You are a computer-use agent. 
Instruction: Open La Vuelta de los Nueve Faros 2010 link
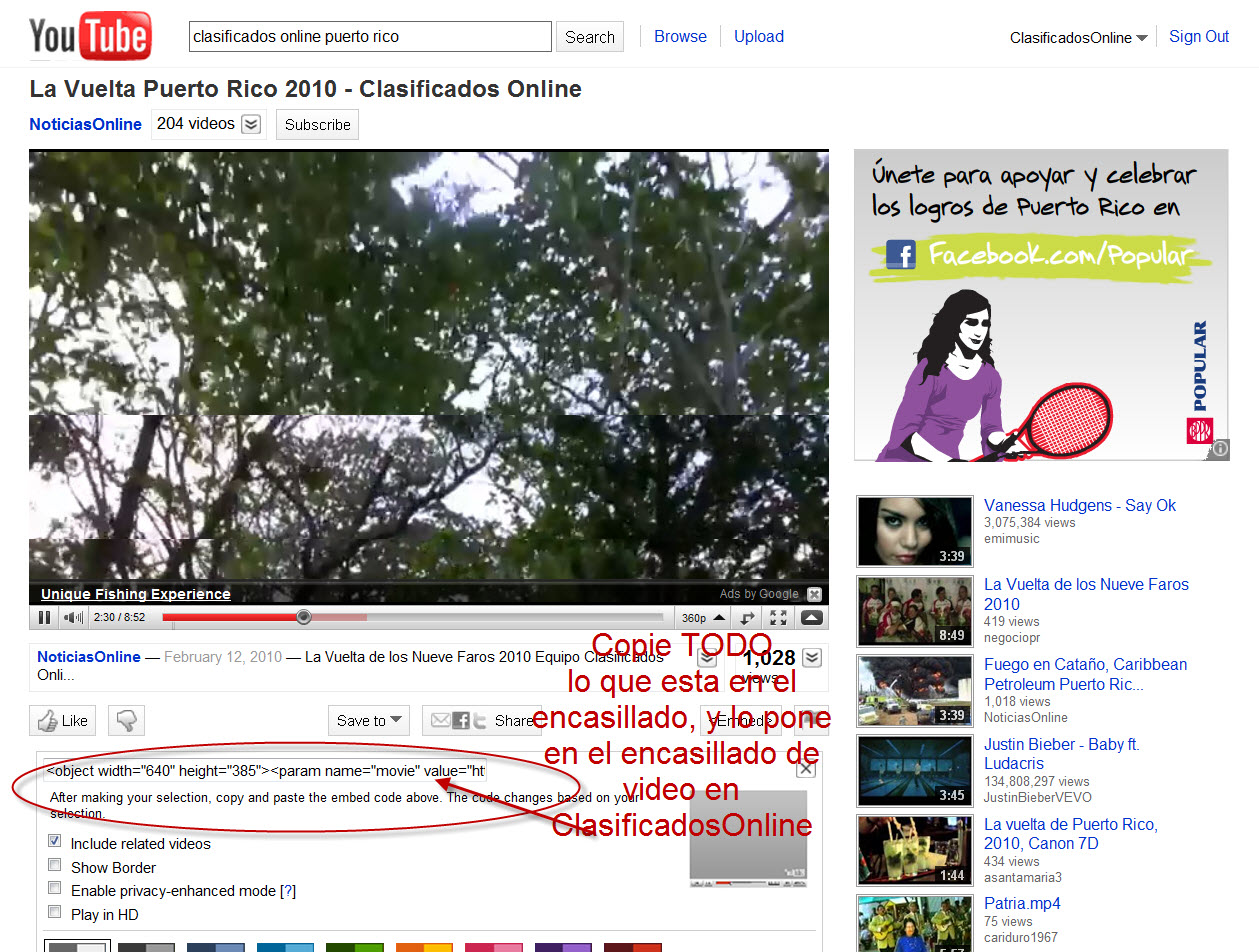(1086, 594)
